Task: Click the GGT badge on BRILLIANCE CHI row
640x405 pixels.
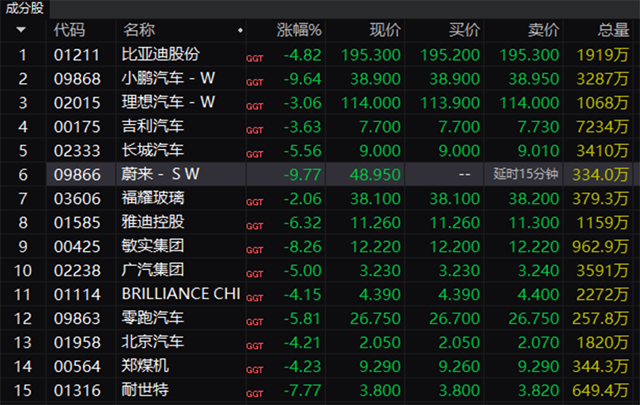Action: pos(255,298)
